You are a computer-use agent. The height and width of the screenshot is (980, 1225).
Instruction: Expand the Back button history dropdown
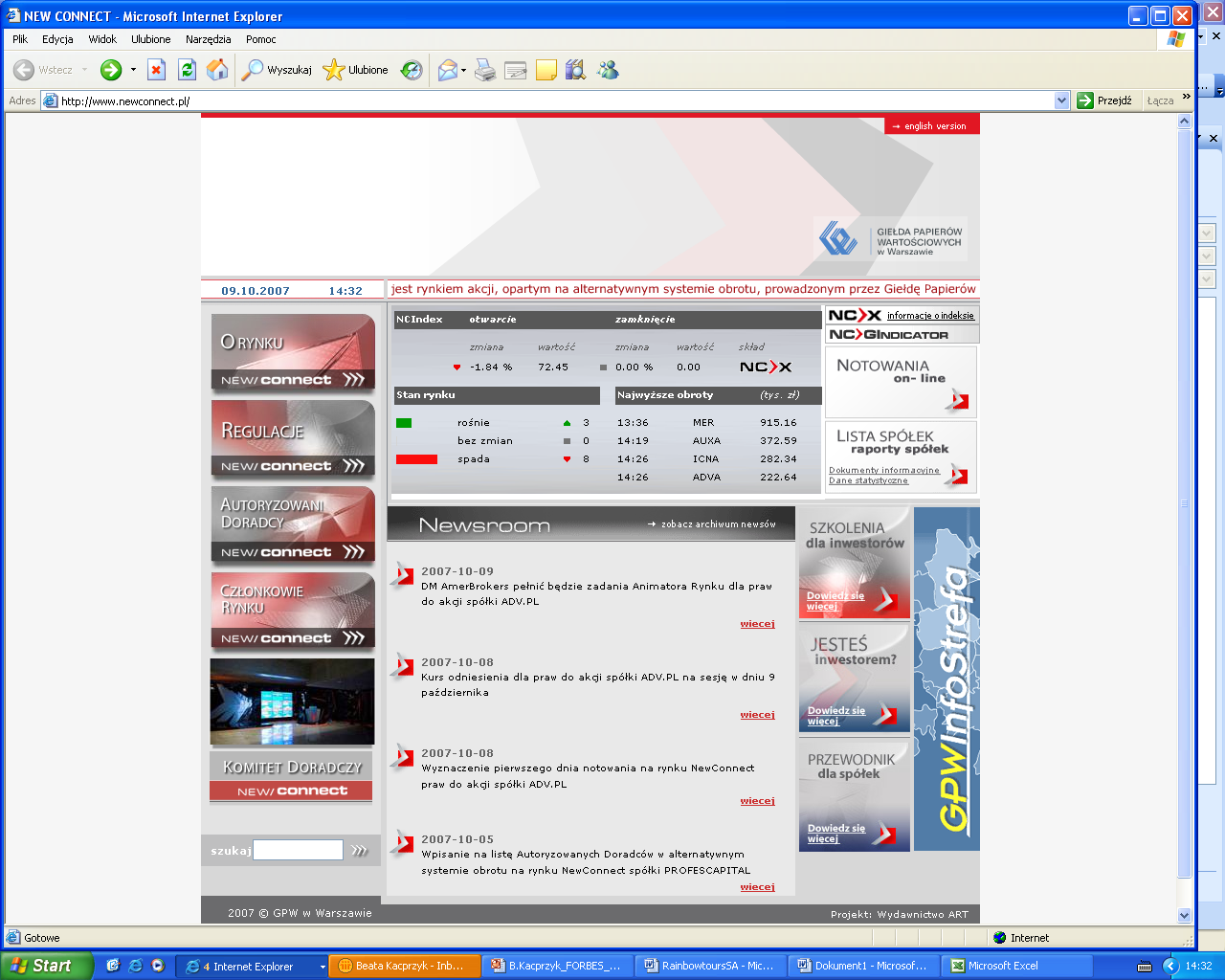[x=84, y=70]
